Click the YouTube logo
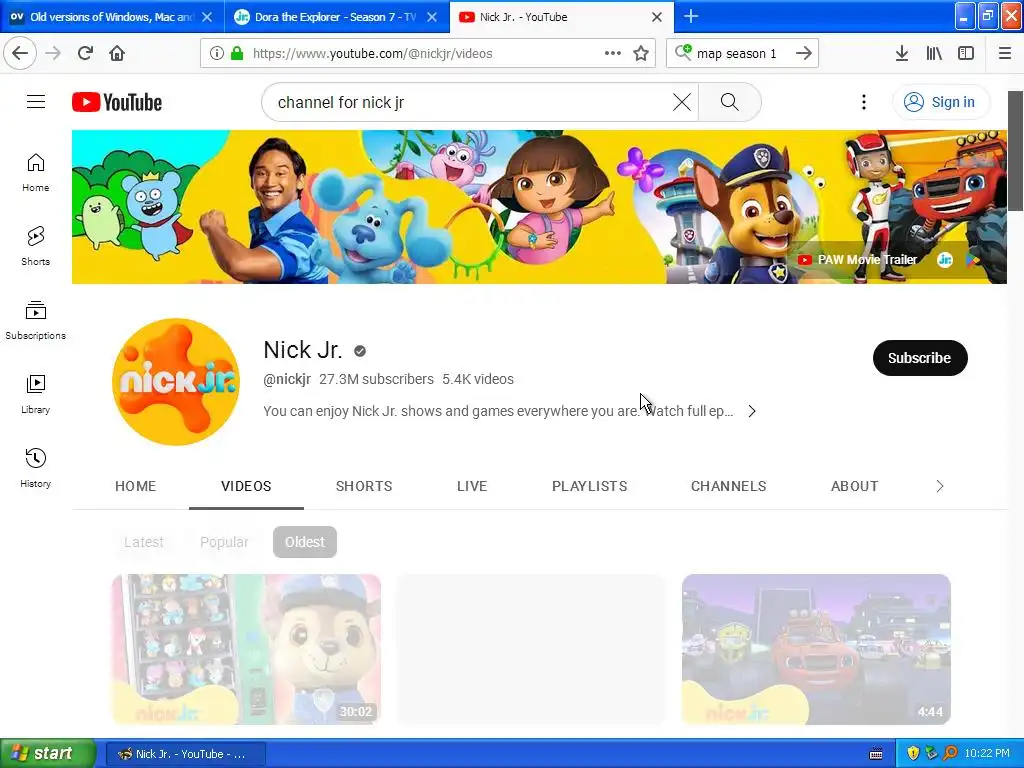This screenshot has width=1024, height=768. 117,102
